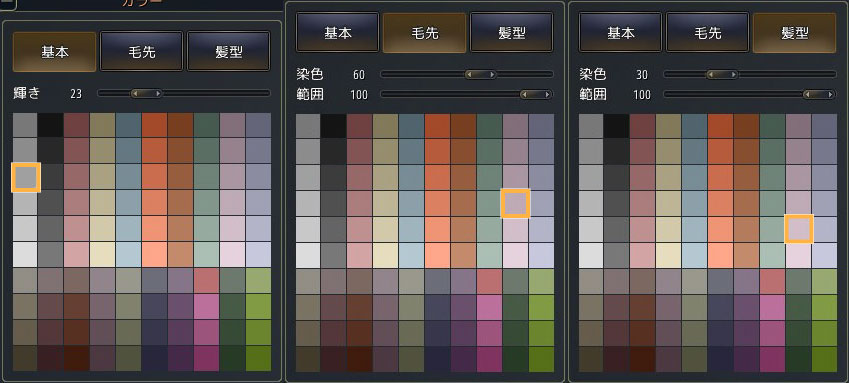This screenshot has width=849, height=383.
Task: Choose the lightest white-gray swatch in right palette
Action: [591, 255]
